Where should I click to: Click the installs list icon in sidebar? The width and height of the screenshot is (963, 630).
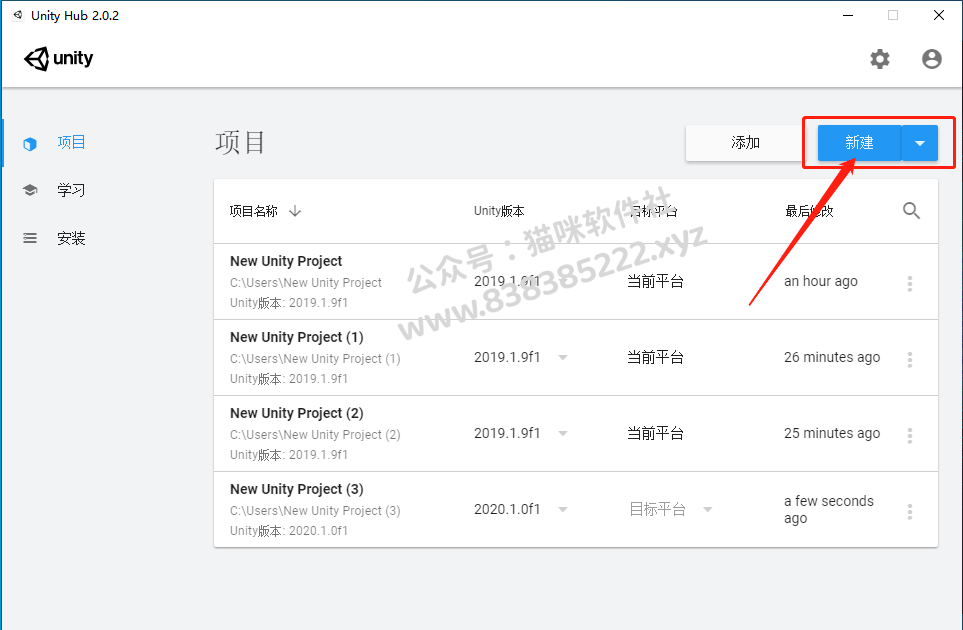click(x=29, y=238)
